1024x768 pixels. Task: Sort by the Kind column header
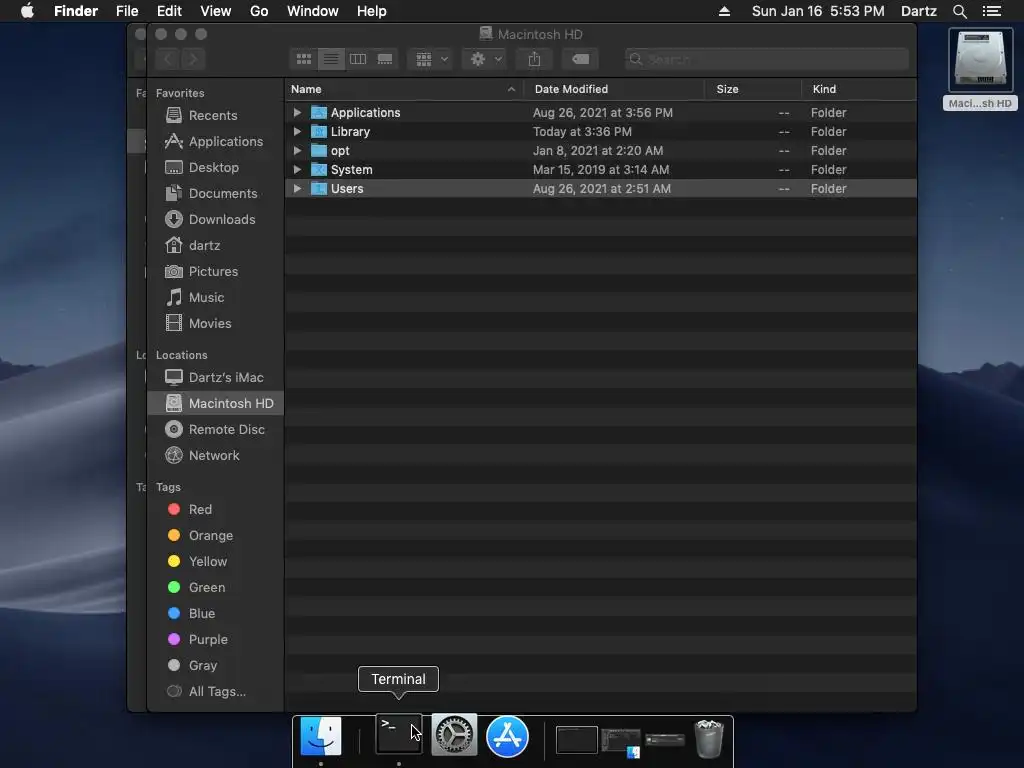[859, 89]
